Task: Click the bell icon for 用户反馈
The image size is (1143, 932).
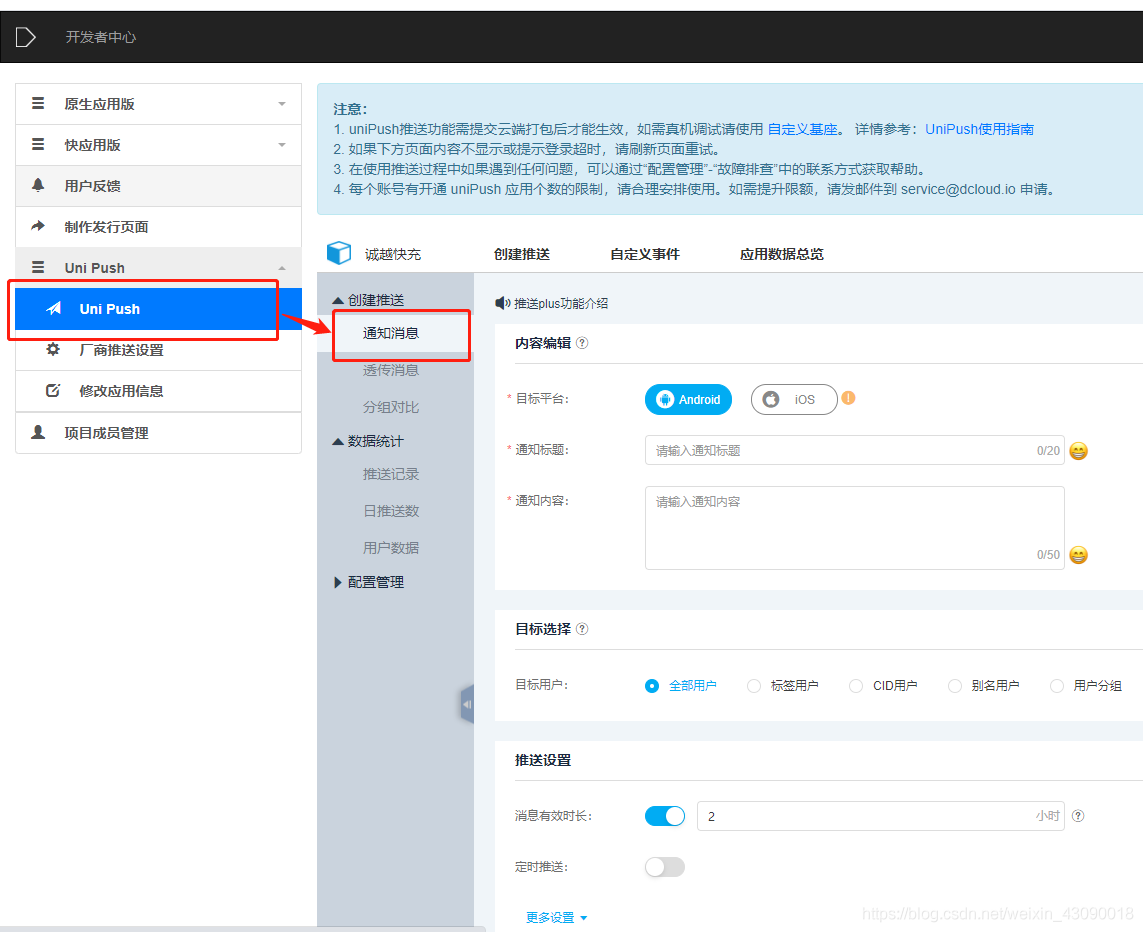Action: click(x=38, y=185)
